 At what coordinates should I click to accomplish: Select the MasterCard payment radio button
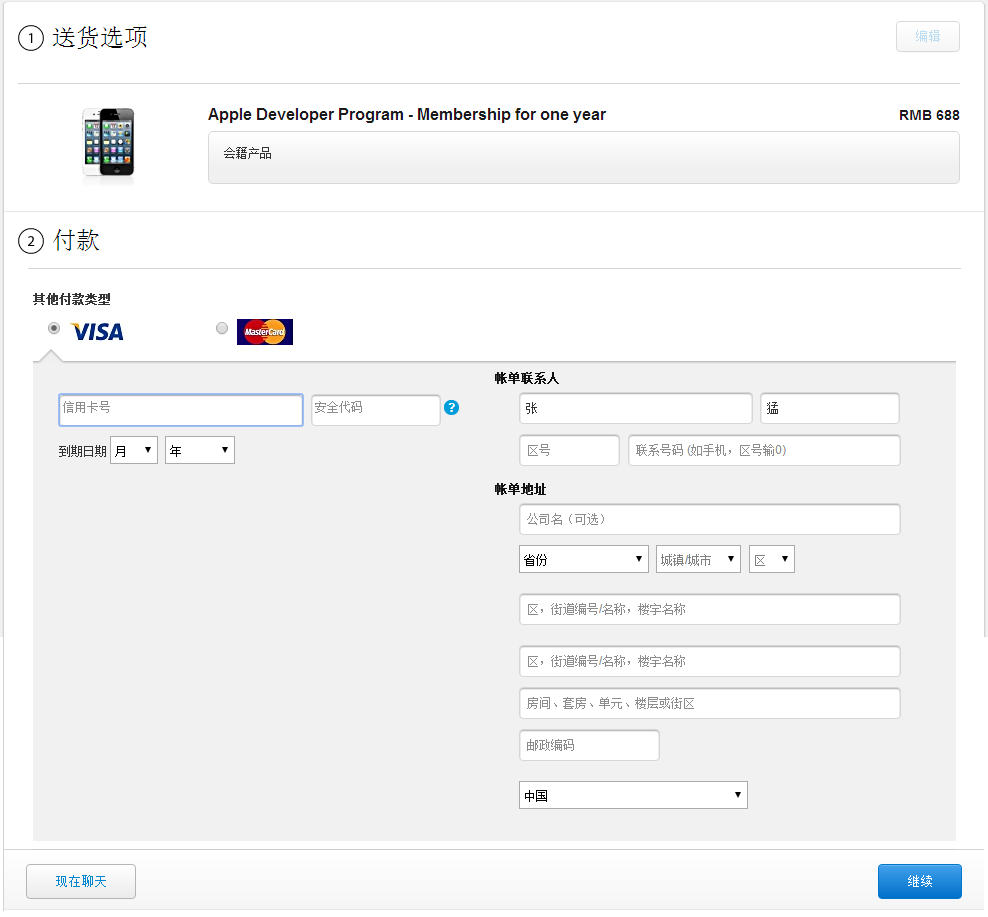(x=222, y=328)
